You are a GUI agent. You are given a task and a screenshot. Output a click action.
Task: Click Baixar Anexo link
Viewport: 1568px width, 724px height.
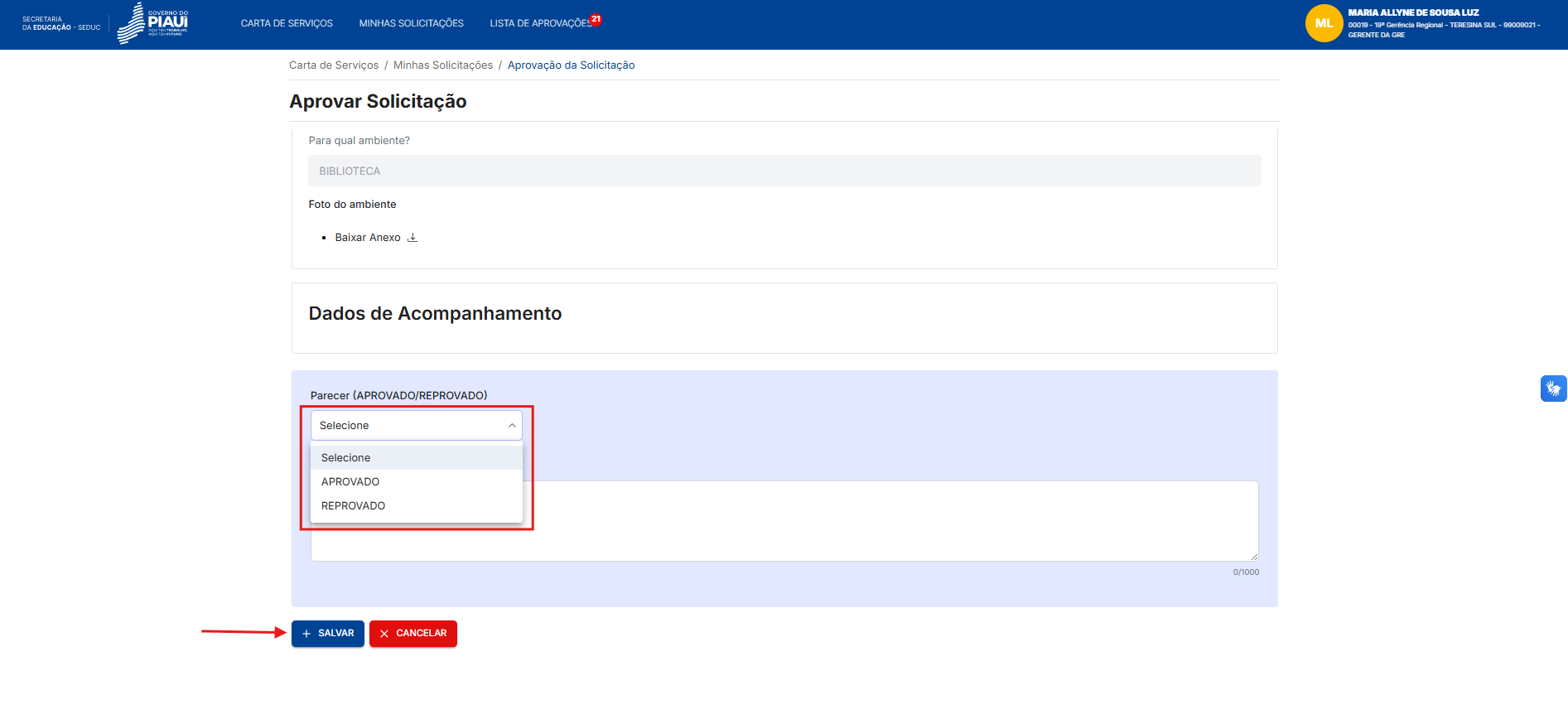point(368,238)
